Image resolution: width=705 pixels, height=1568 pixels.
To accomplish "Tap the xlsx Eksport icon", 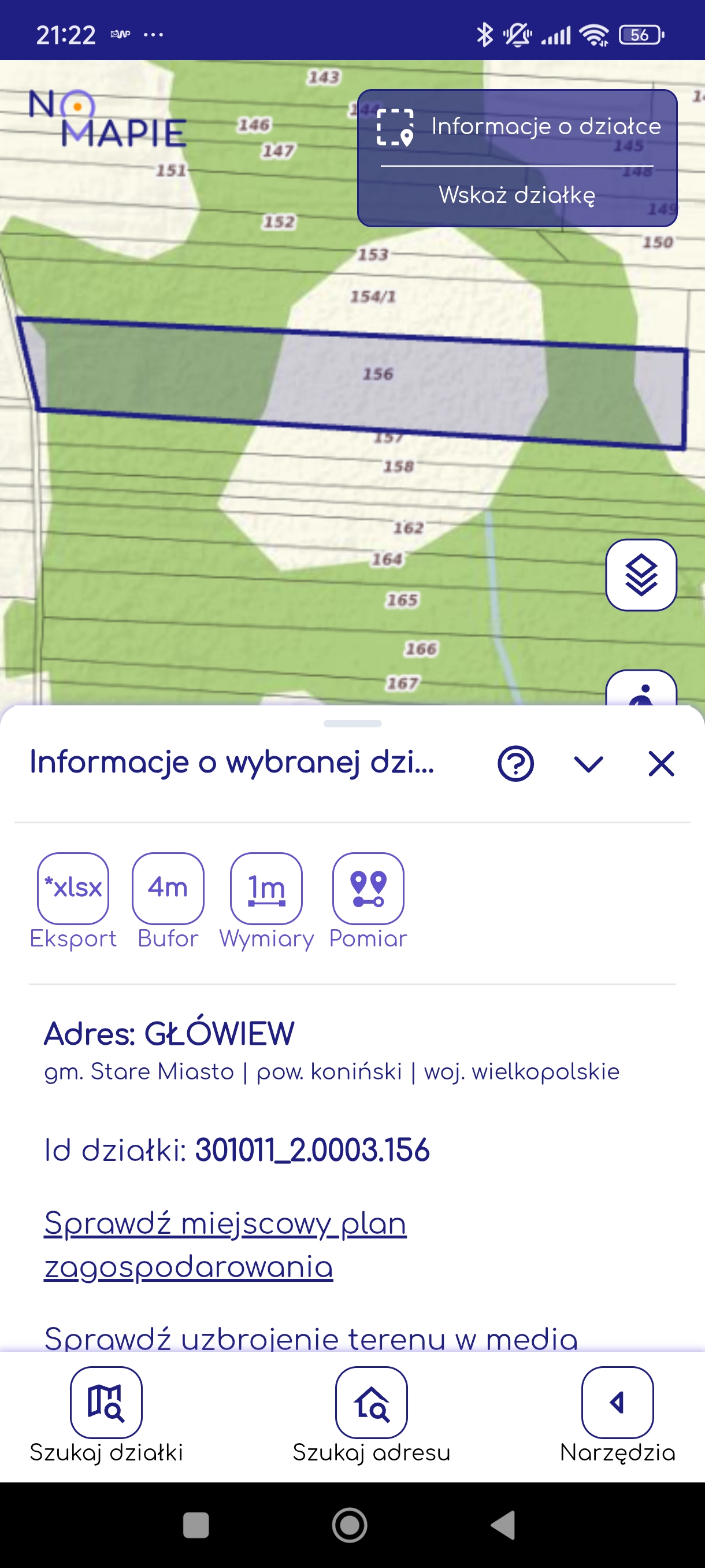I will tap(73, 887).
